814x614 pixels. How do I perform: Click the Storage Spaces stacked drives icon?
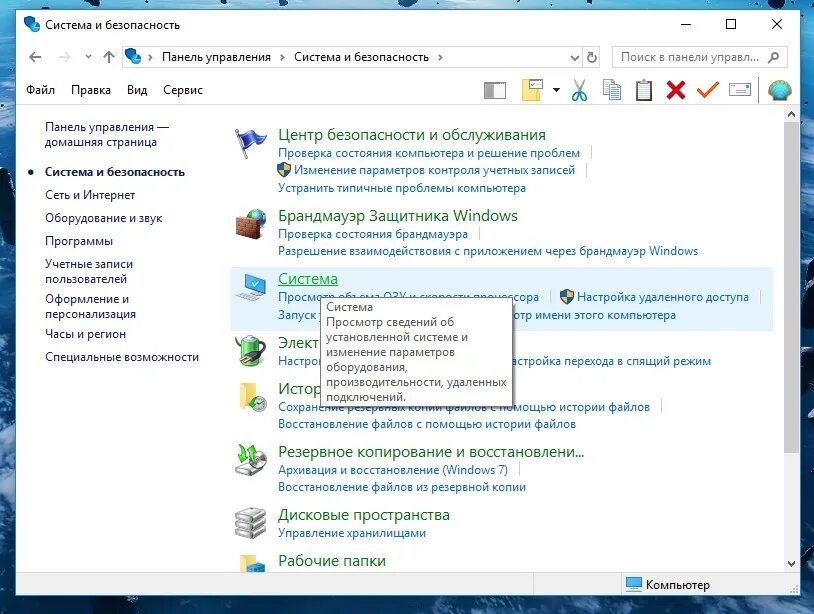(x=251, y=523)
